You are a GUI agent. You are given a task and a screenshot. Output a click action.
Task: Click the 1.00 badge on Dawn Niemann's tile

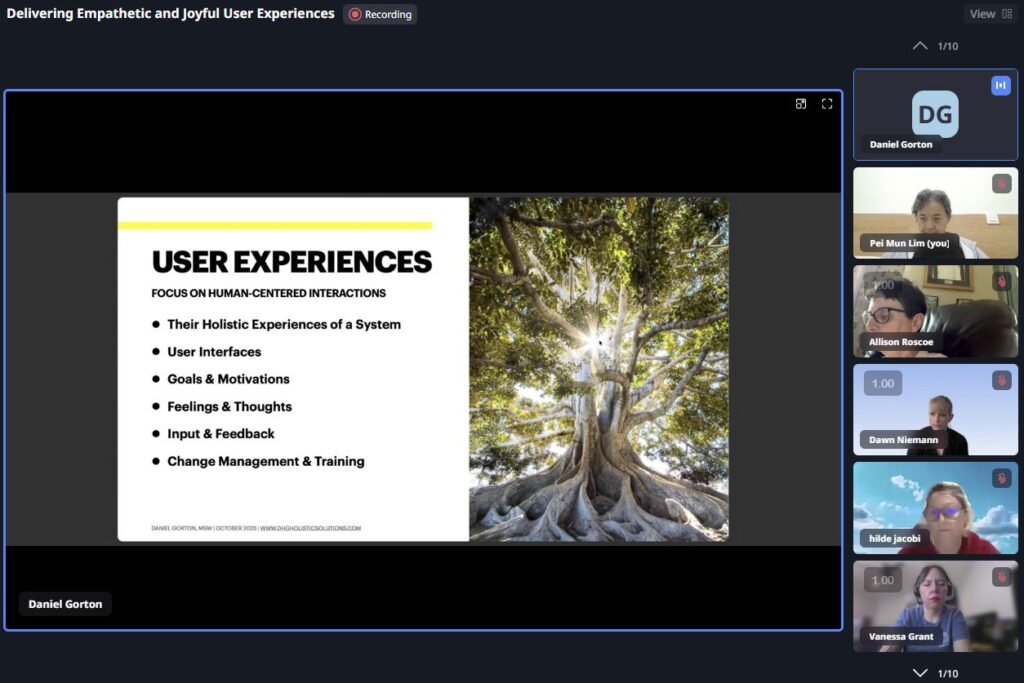coord(883,383)
